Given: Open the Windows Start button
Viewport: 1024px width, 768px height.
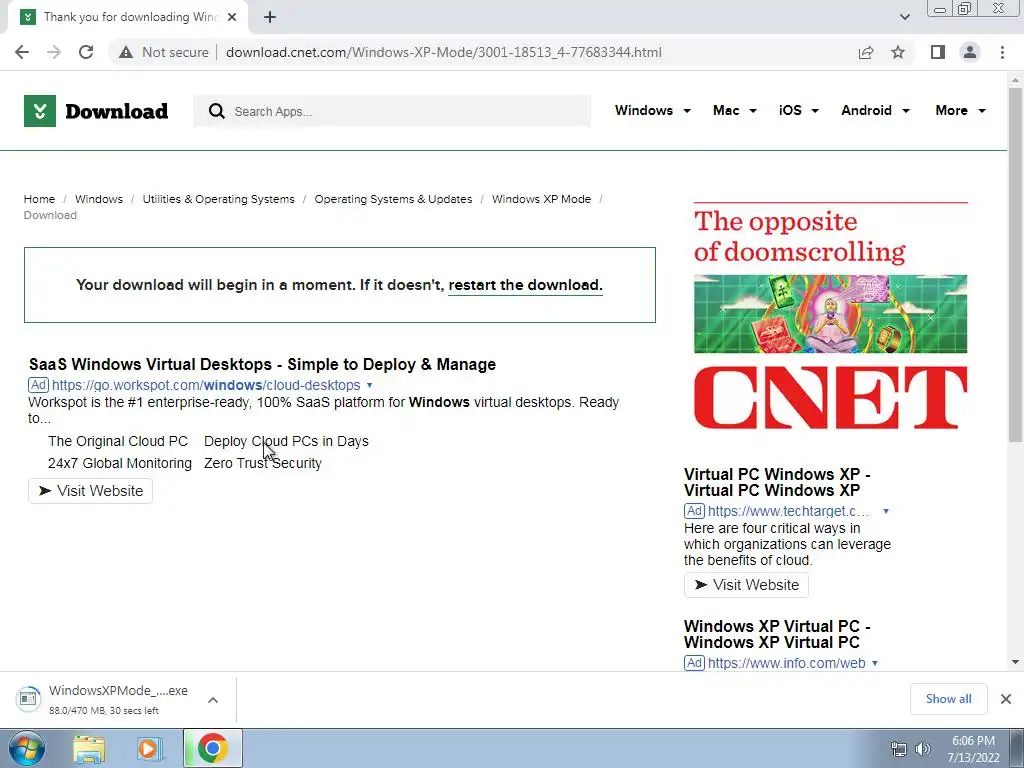Looking at the screenshot, I should [x=26, y=748].
